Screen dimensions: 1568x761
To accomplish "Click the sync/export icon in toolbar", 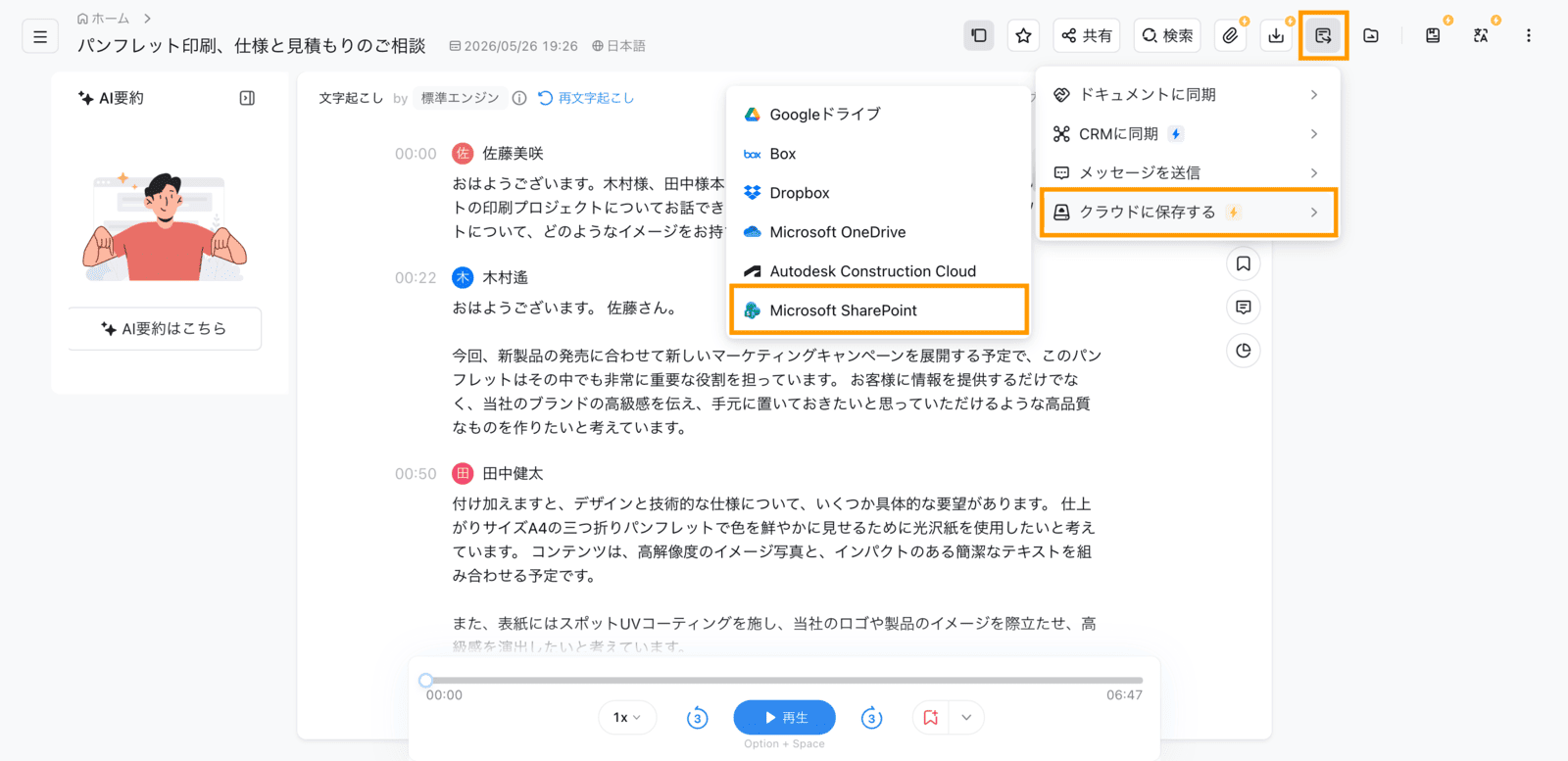I will (1323, 36).
